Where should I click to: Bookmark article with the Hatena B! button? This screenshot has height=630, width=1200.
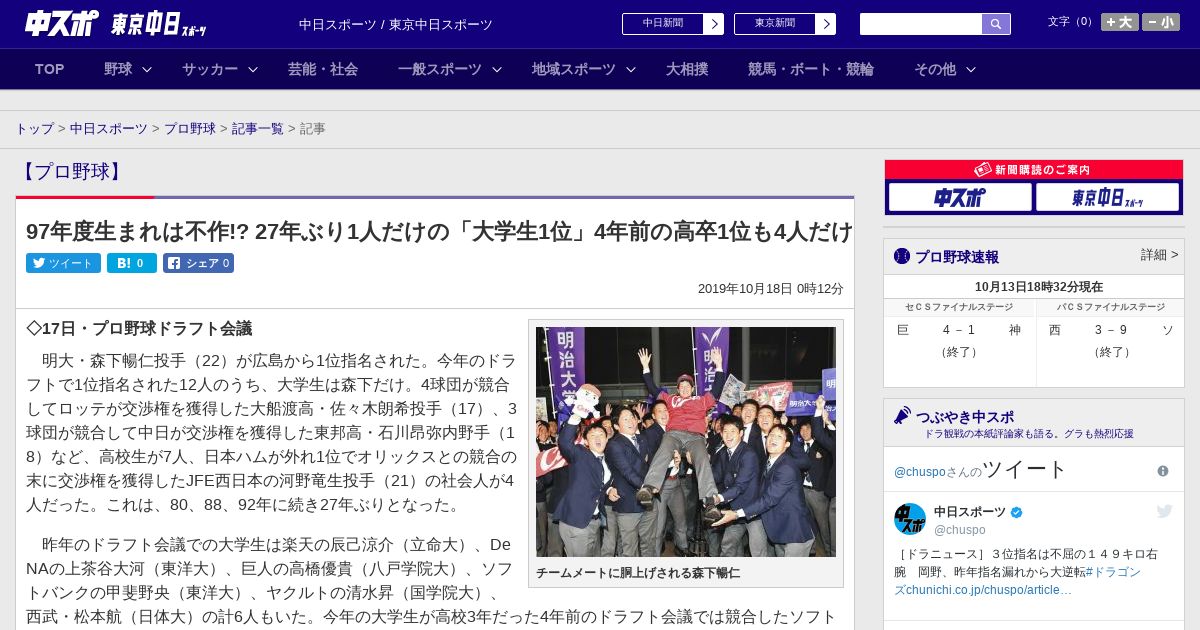pyautogui.click(x=132, y=263)
